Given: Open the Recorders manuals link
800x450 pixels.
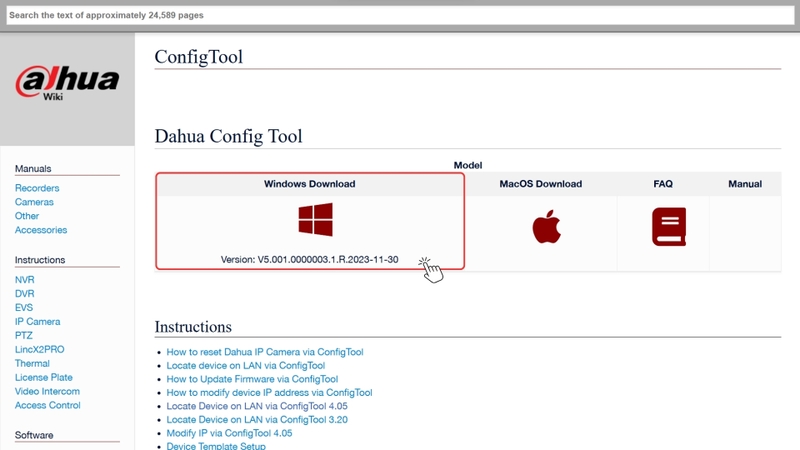Looking at the screenshot, I should pos(37,188).
